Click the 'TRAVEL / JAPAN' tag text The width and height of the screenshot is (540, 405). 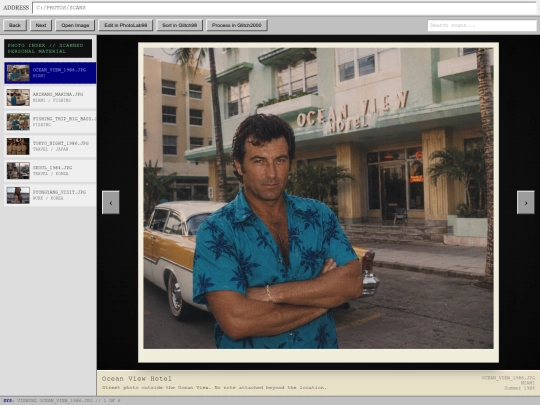pos(50,149)
